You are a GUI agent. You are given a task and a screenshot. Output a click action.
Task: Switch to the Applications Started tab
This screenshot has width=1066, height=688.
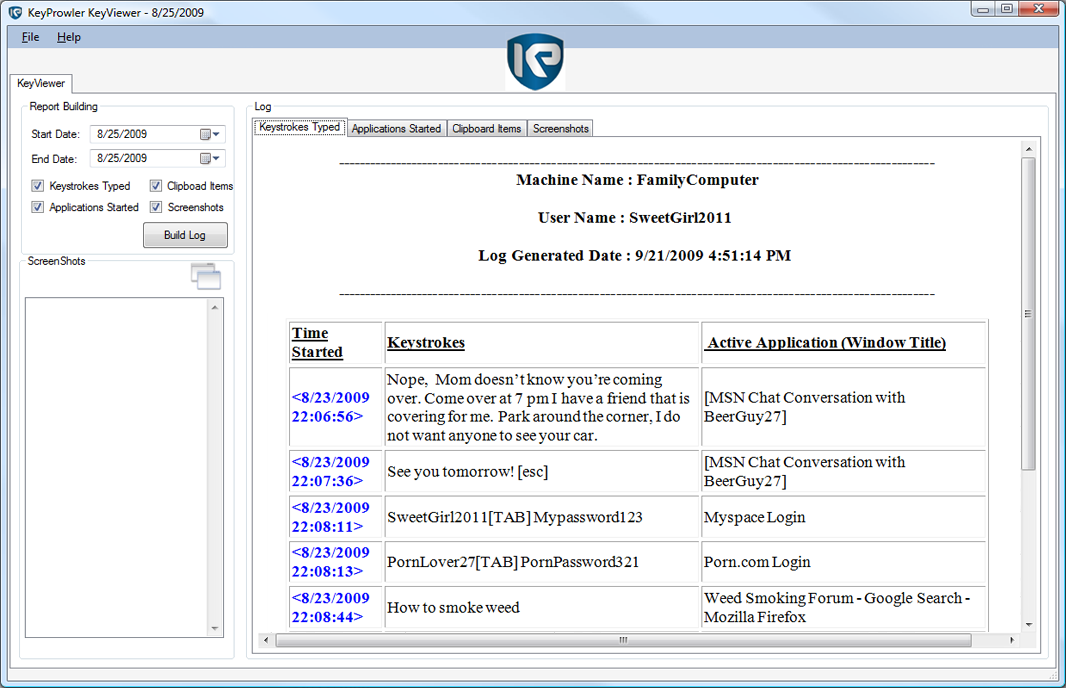[396, 128]
